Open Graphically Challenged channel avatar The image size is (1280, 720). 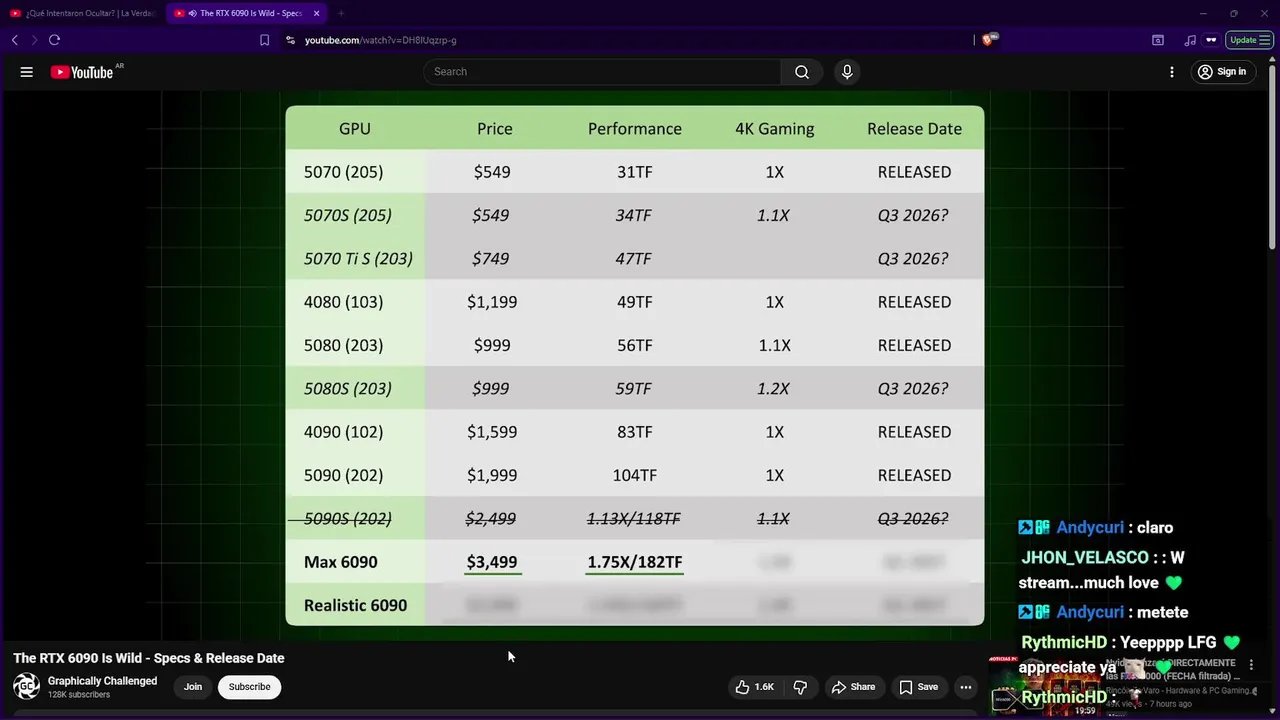pyautogui.click(x=27, y=687)
